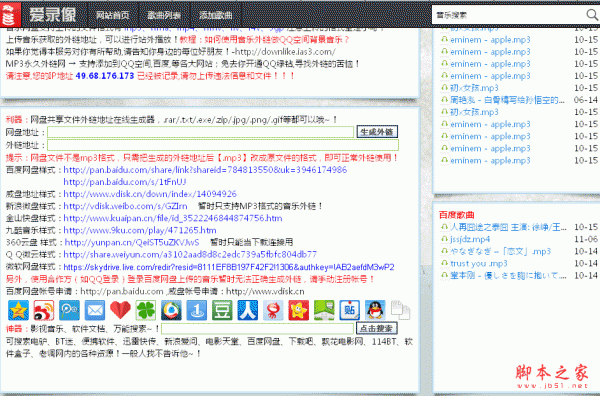This screenshot has width=600, height=396.
Task: Click the http://downlike.ias3.com/ text
Action: (286, 52)
